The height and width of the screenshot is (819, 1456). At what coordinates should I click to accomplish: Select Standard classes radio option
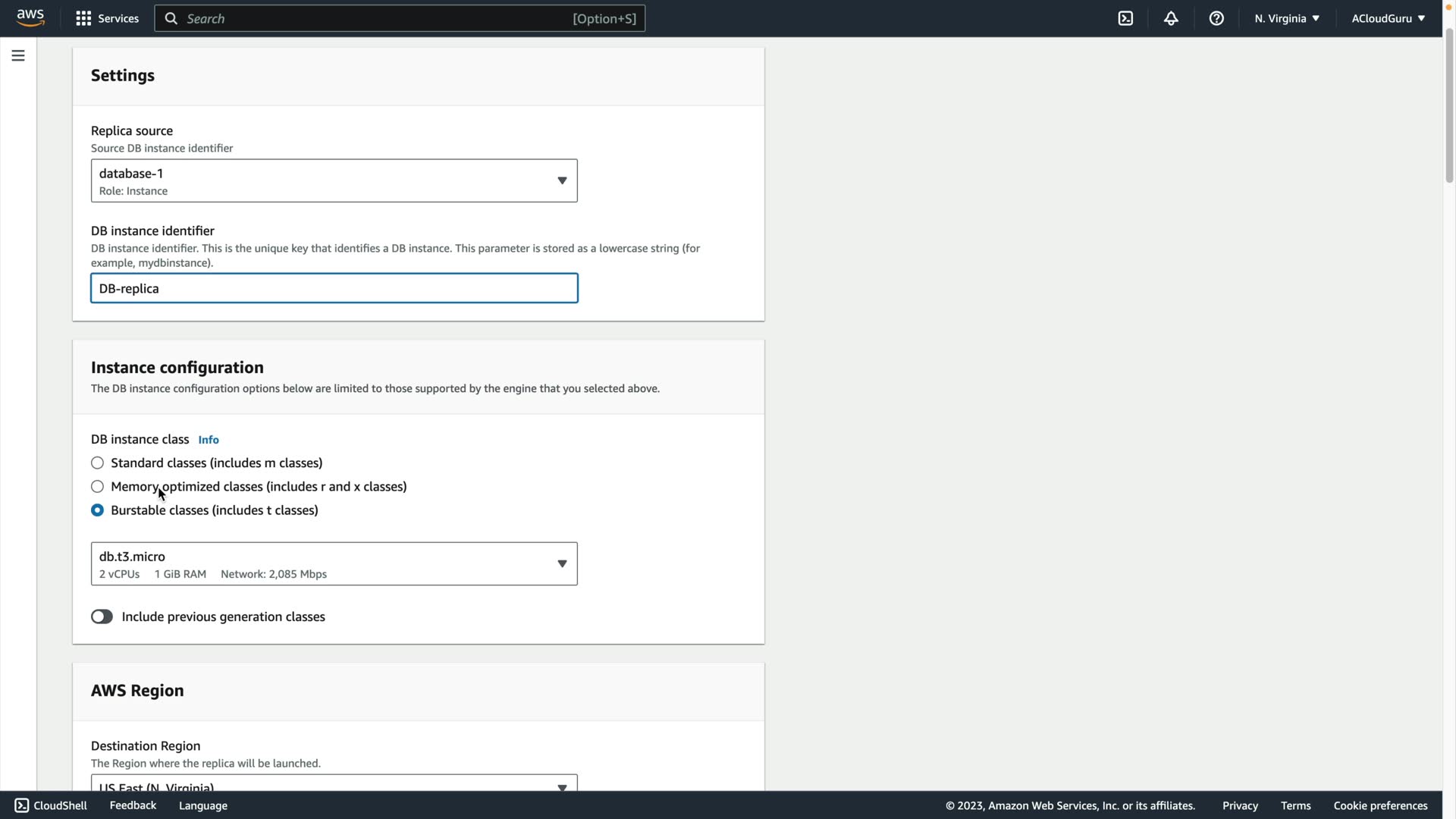click(97, 463)
